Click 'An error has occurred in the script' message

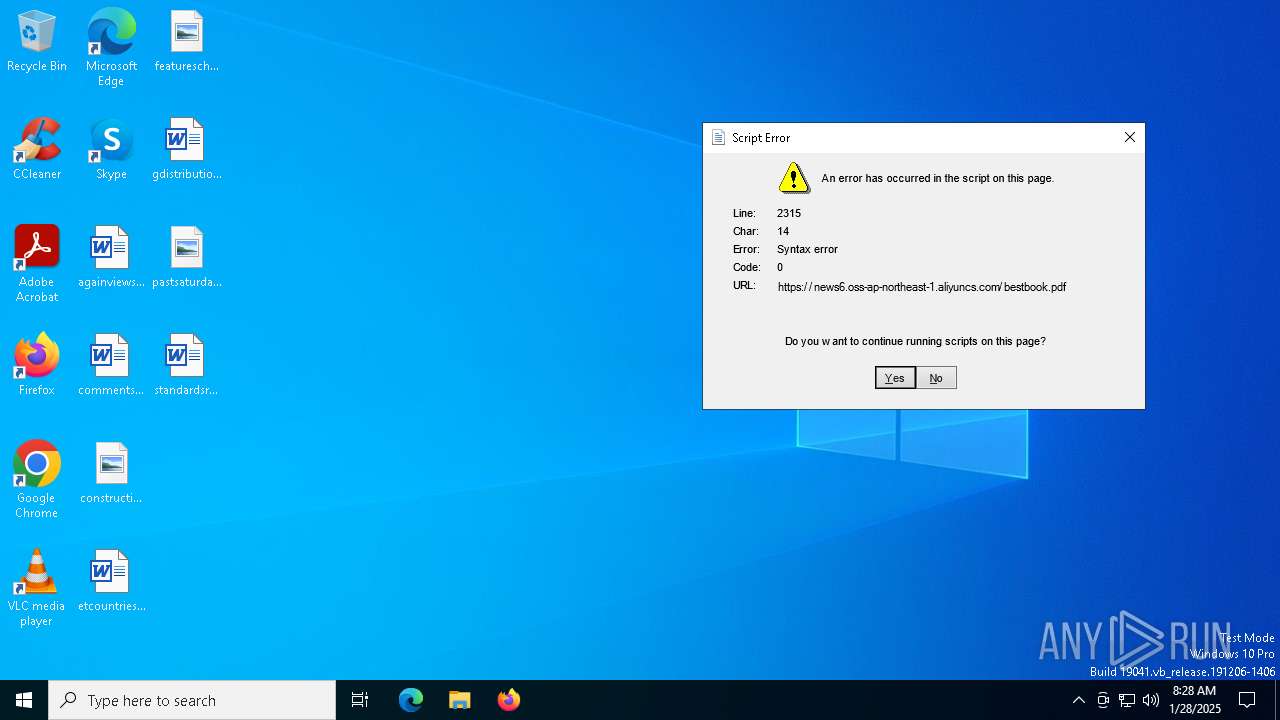pos(938,178)
